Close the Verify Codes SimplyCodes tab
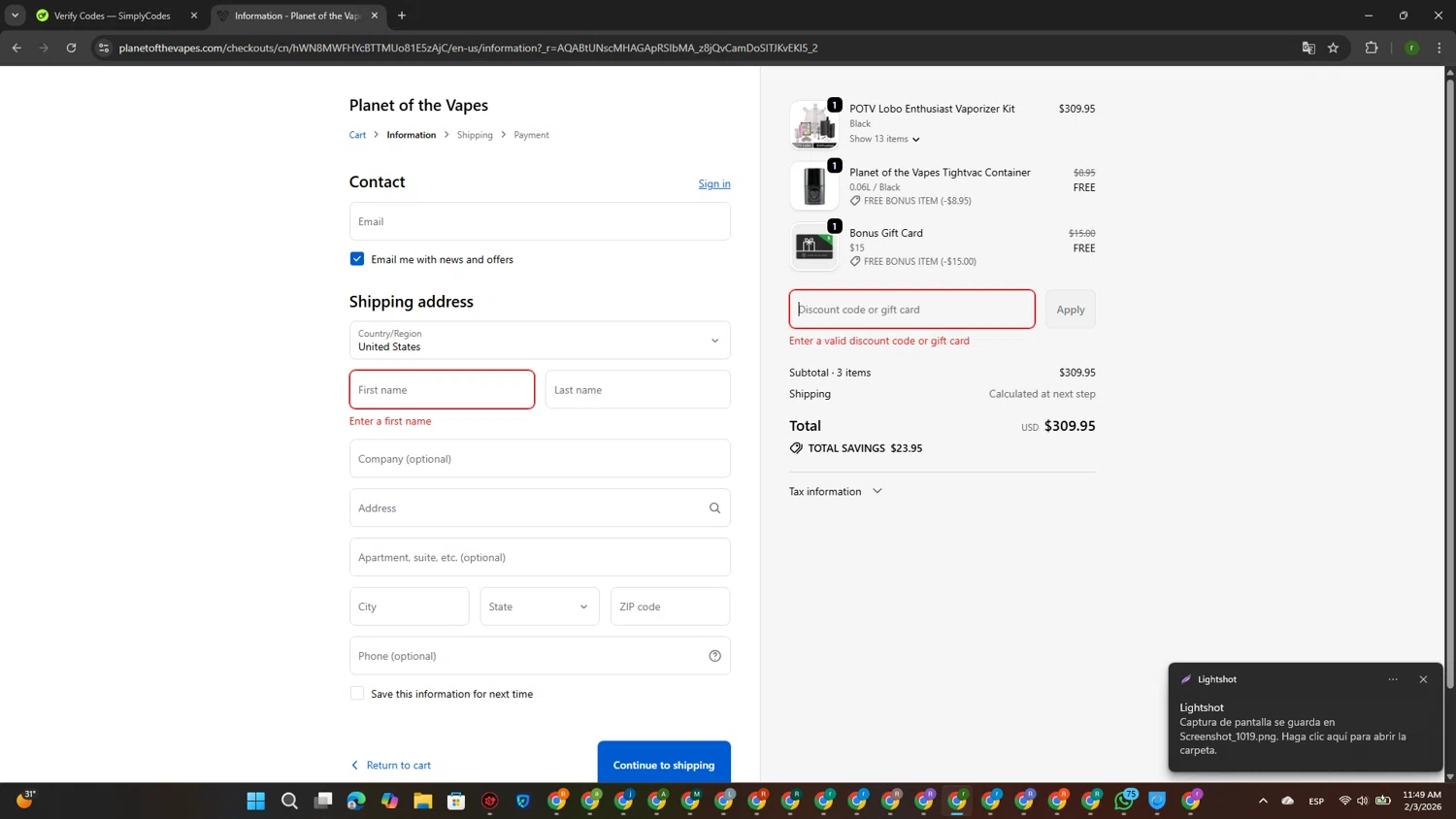1456x819 pixels. click(x=194, y=16)
